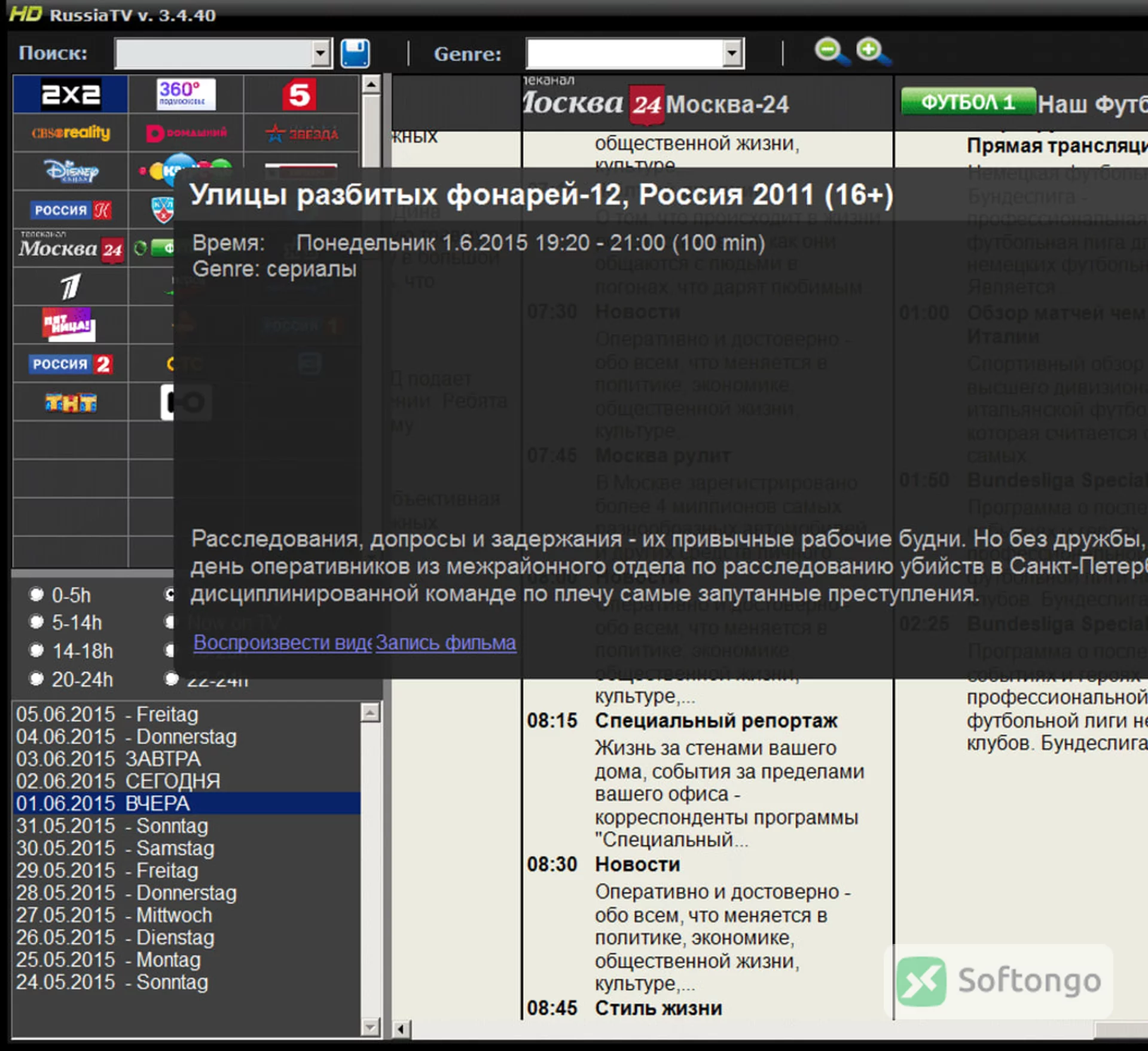Open the Россия К channel
Viewport: 1148px width, 1051px height.
click(x=71, y=210)
